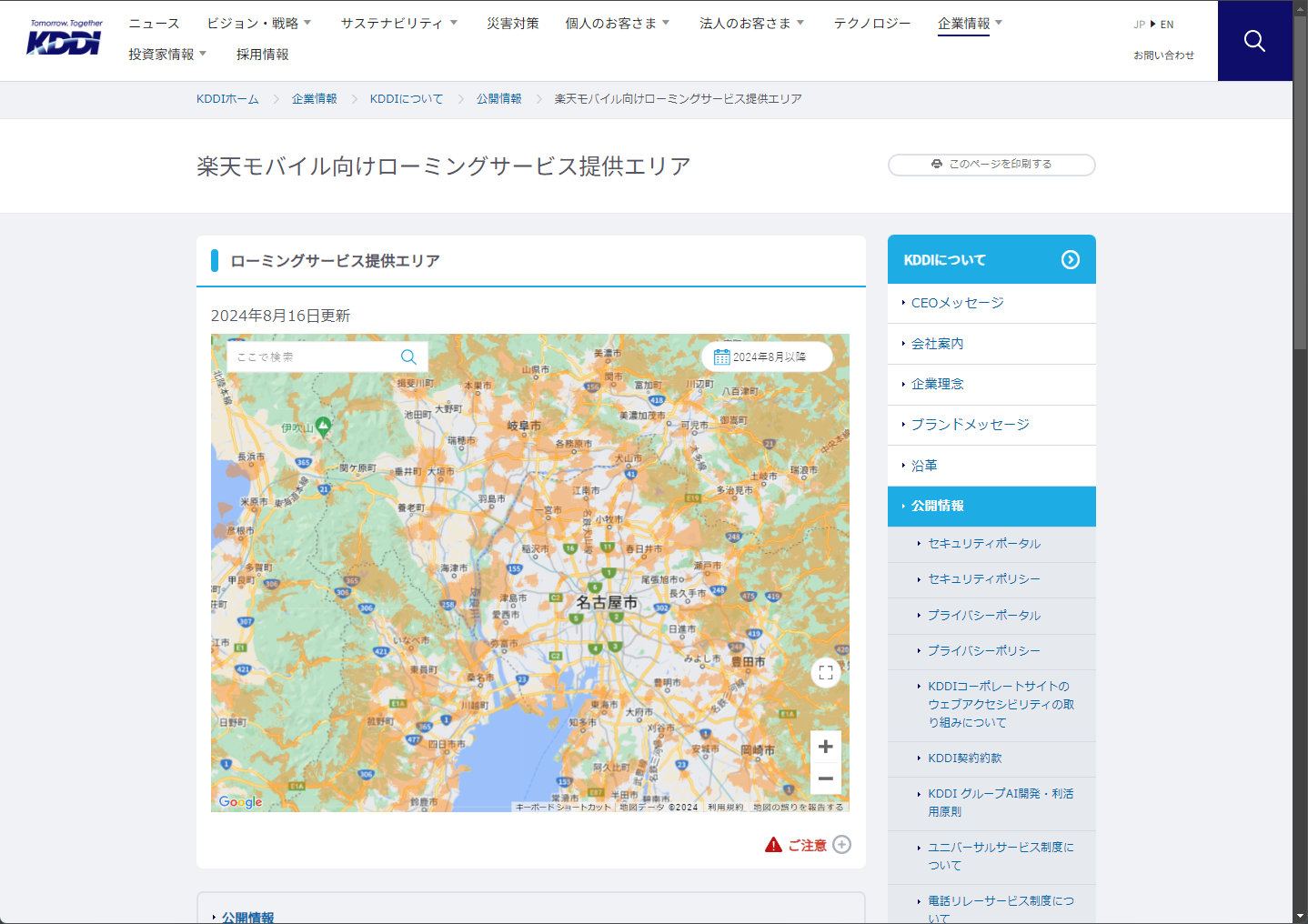Open ブランドメッセージ sidebar link
This screenshot has height=924, width=1308.
click(991, 425)
